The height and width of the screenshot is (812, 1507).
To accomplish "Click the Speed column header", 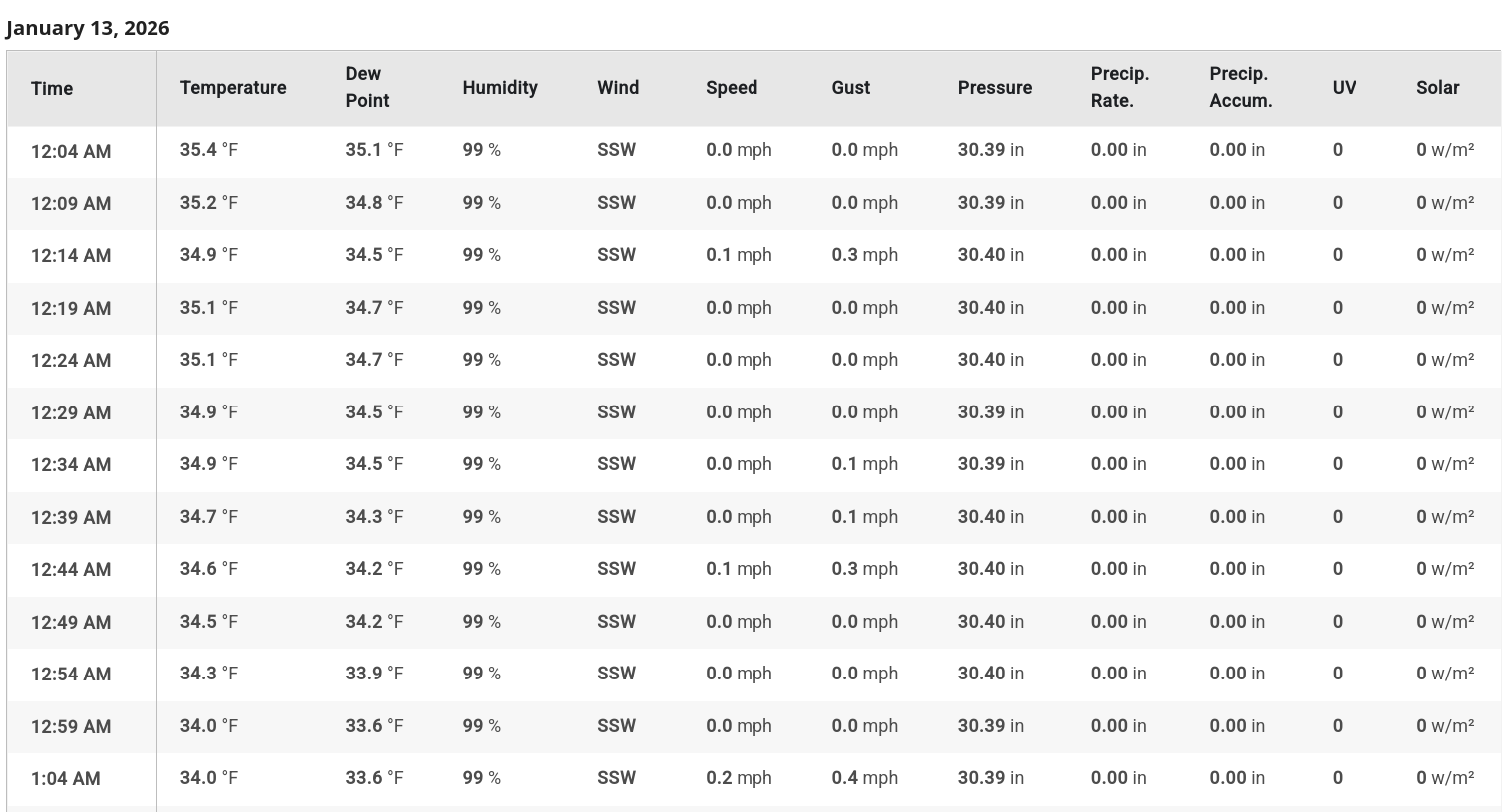I will point(732,88).
